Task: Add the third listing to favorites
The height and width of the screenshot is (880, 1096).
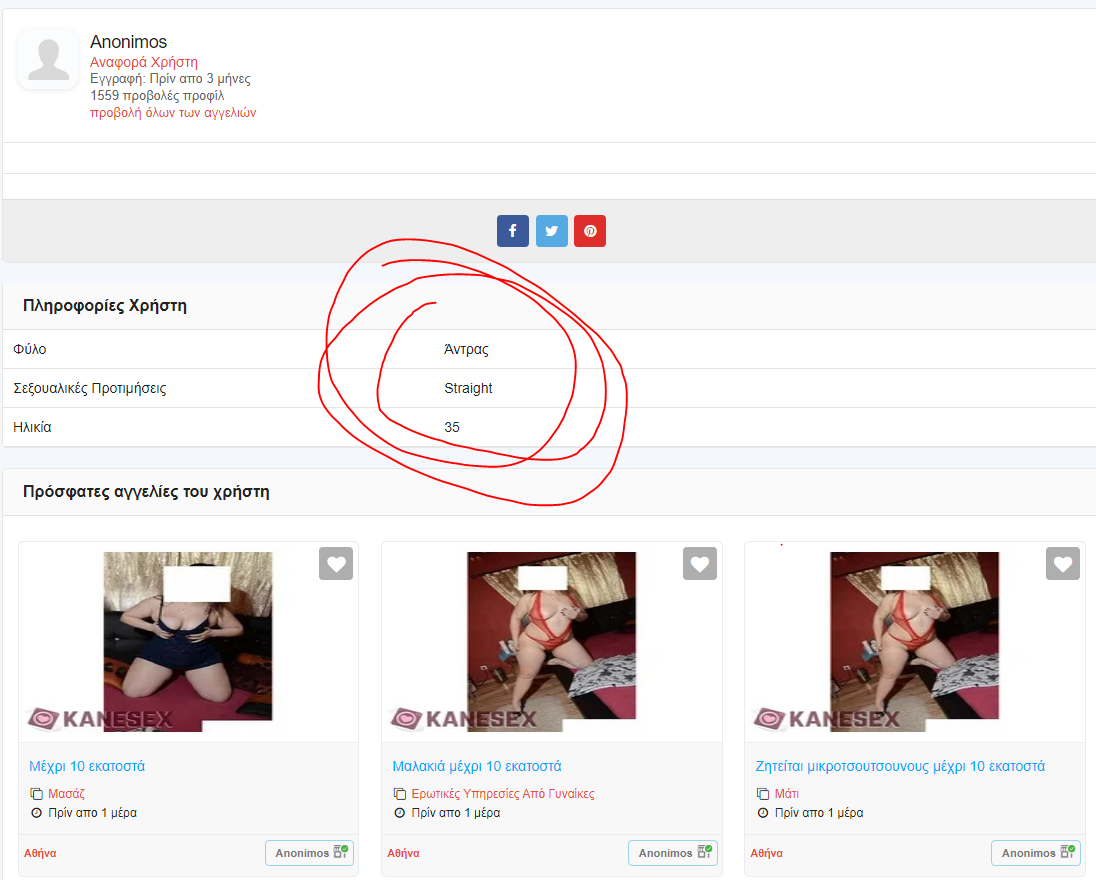Action: point(1062,564)
